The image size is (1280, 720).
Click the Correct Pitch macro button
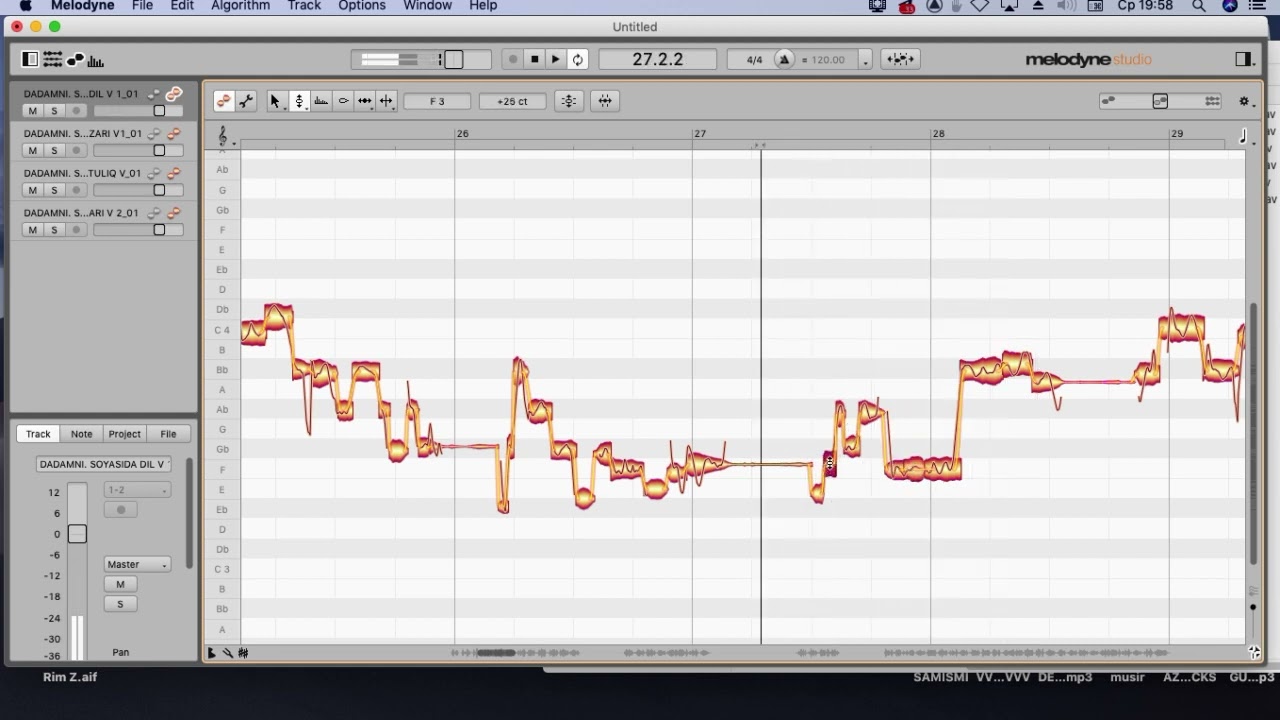(x=569, y=101)
